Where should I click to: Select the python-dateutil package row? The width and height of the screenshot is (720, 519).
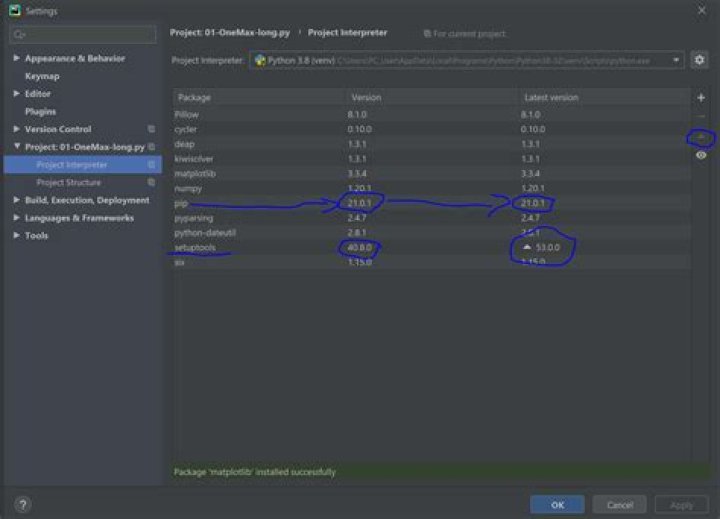tap(432, 232)
